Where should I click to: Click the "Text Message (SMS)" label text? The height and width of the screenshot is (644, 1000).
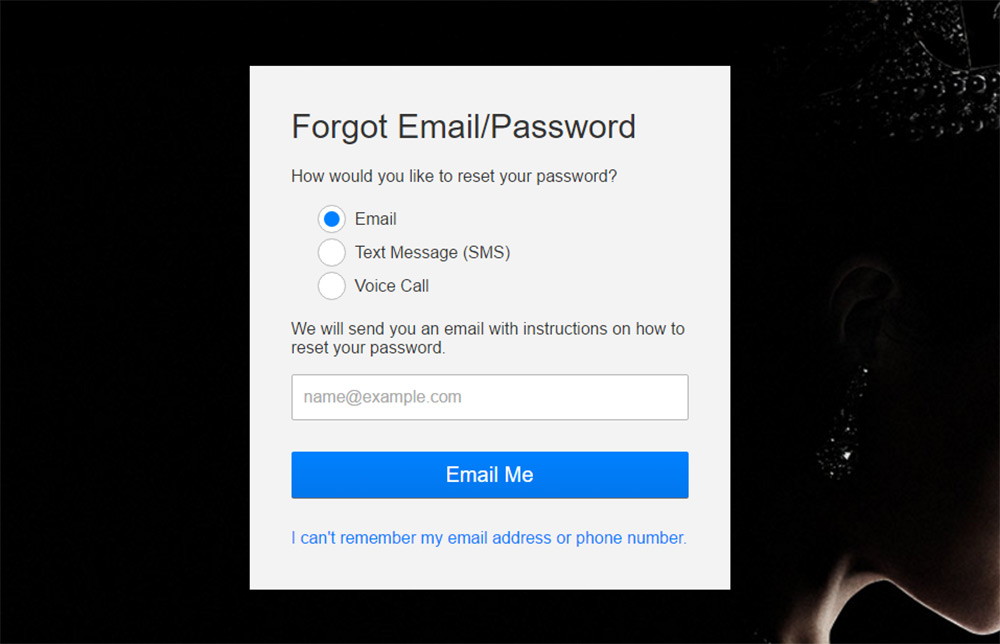(432, 253)
